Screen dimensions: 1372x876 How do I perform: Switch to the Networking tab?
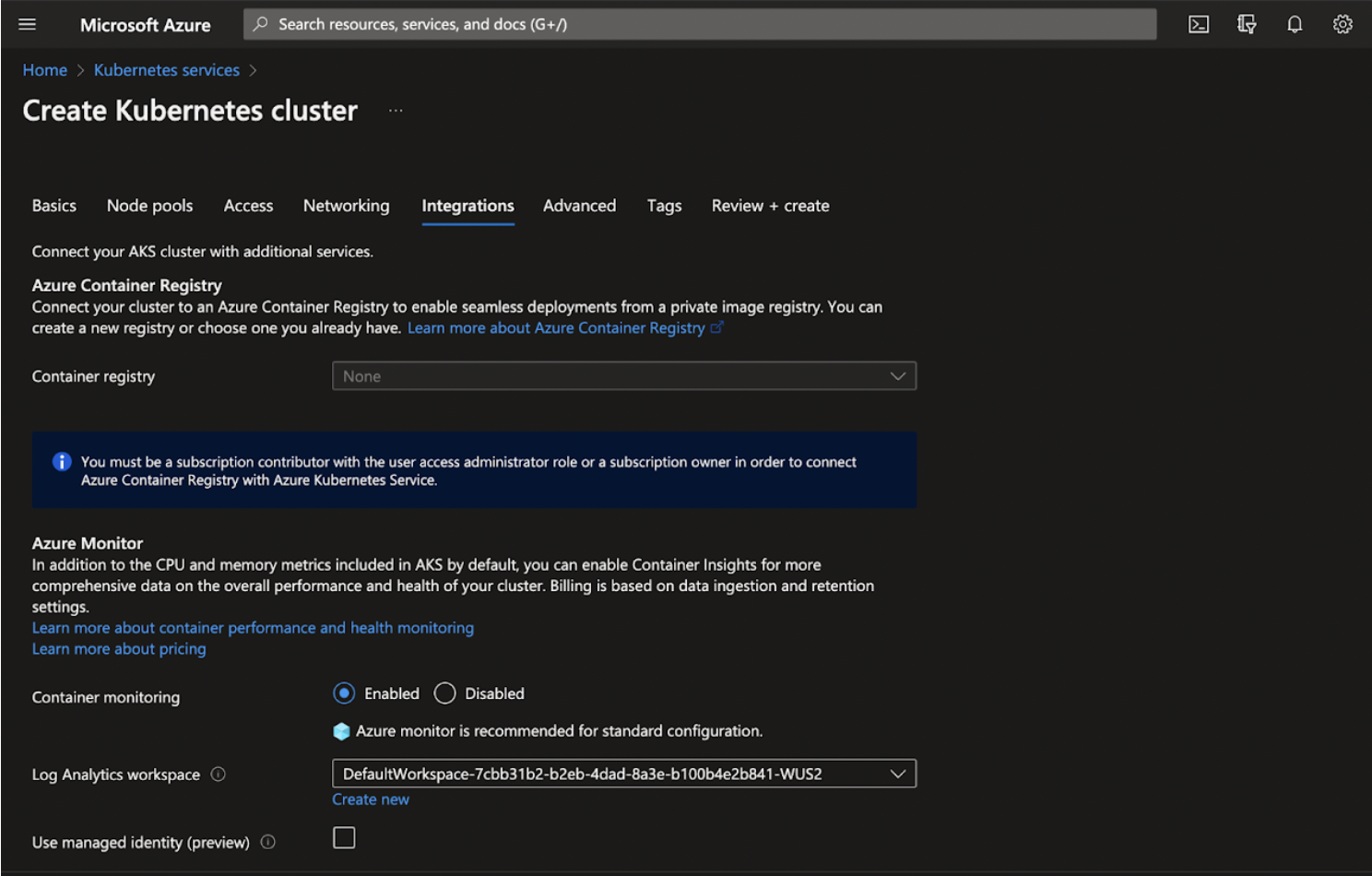point(347,206)
